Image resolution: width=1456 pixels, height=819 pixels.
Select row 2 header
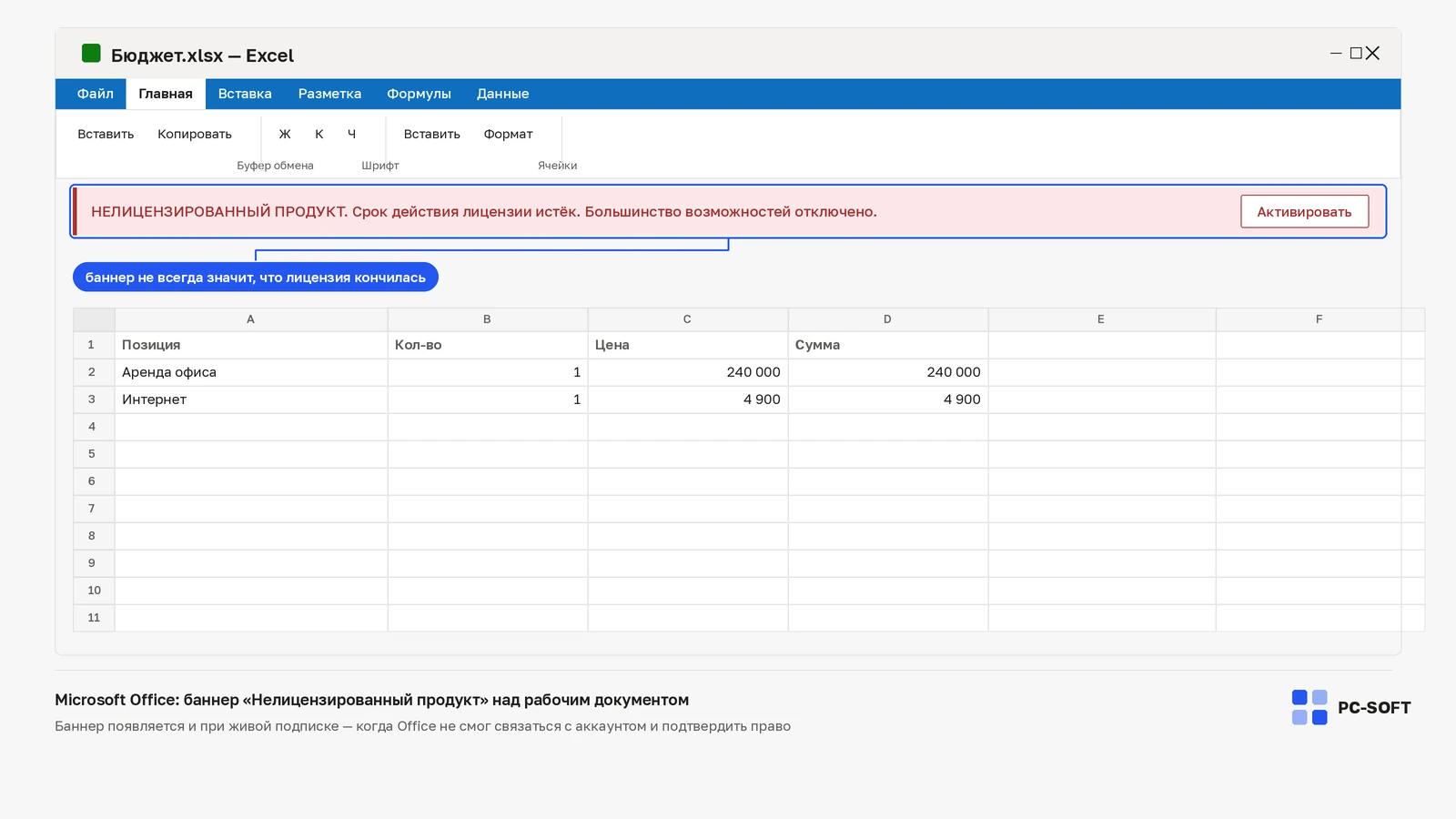tap(94, 372)
